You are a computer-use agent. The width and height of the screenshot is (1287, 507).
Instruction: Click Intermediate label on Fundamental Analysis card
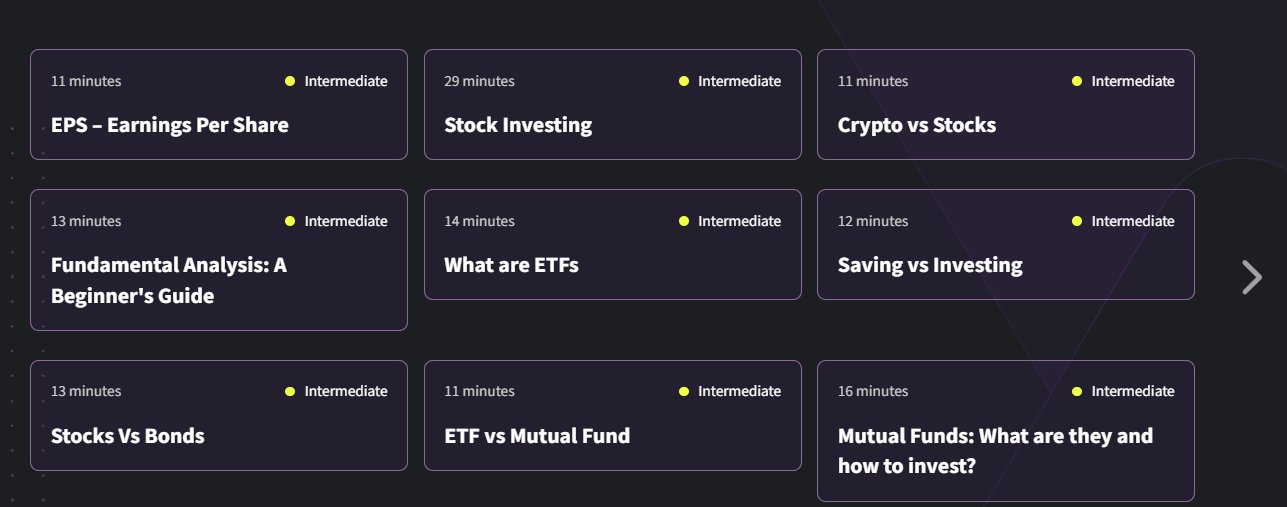pyautogui.click(x=346, y=221)
